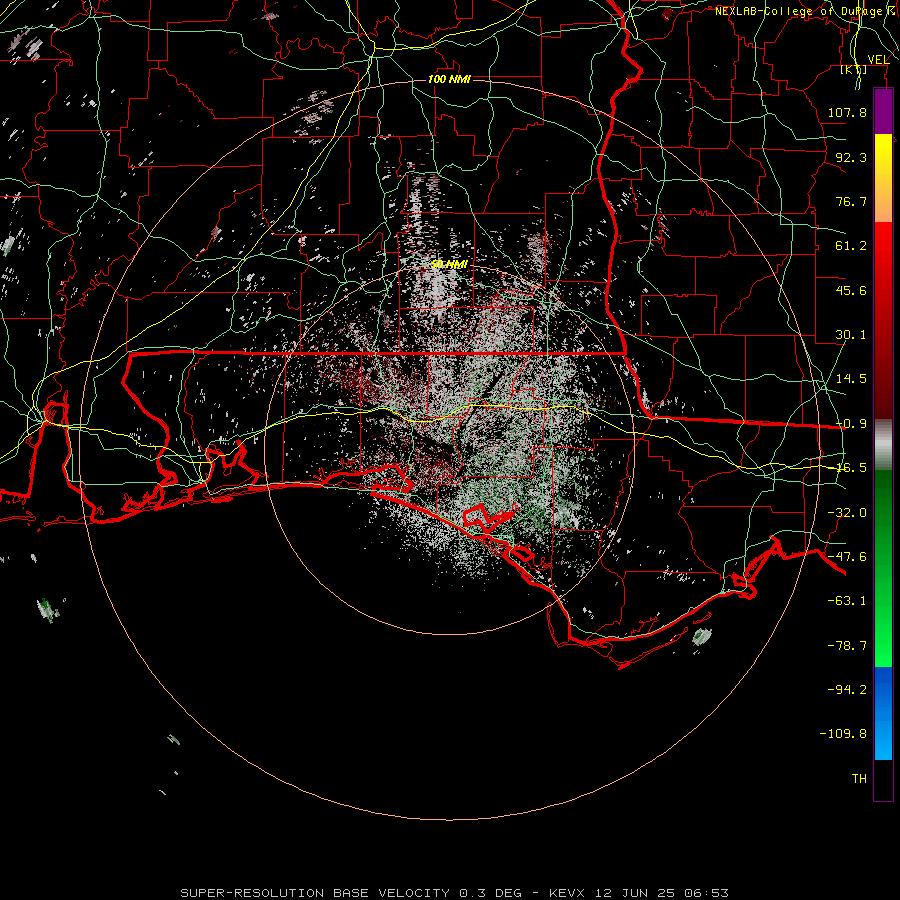Click the -63.1 velocity scale value
The height and width of the screenshot is (900, 900).
[847, 601]
